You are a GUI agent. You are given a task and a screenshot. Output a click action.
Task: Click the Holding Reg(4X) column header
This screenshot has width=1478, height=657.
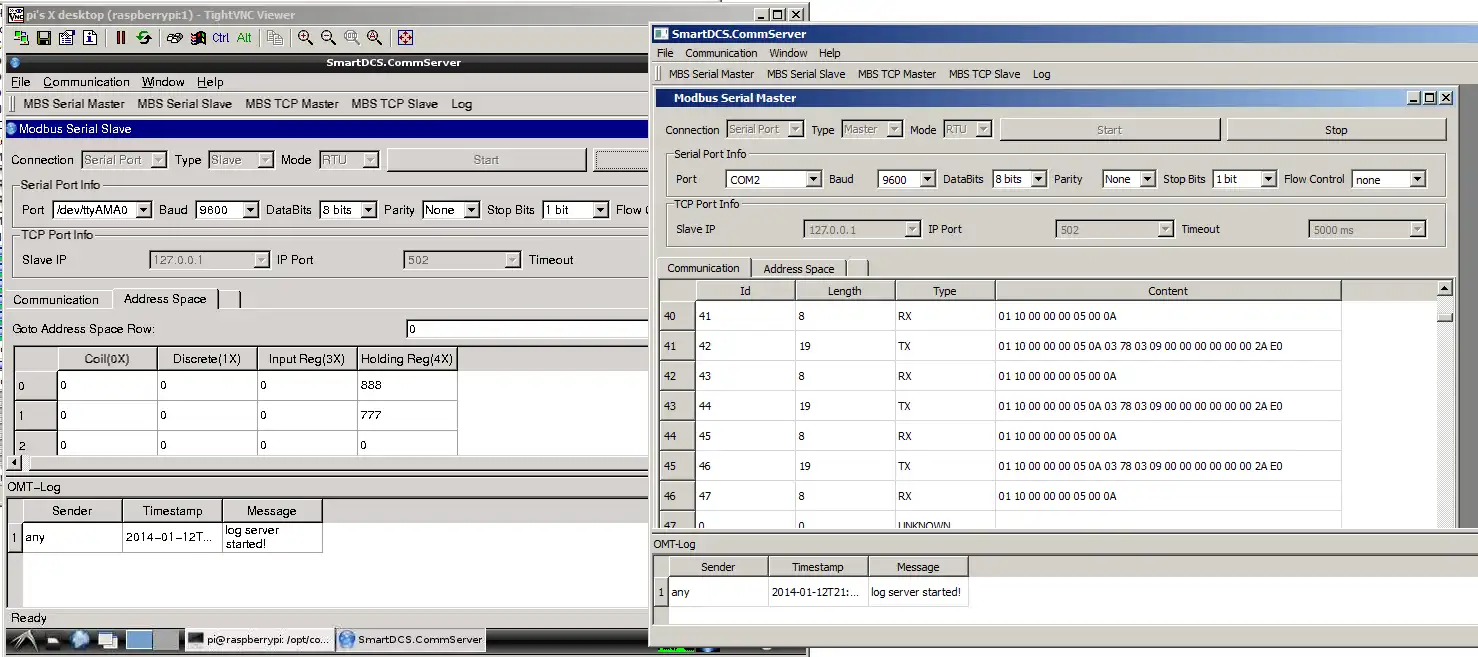(407, 359)
